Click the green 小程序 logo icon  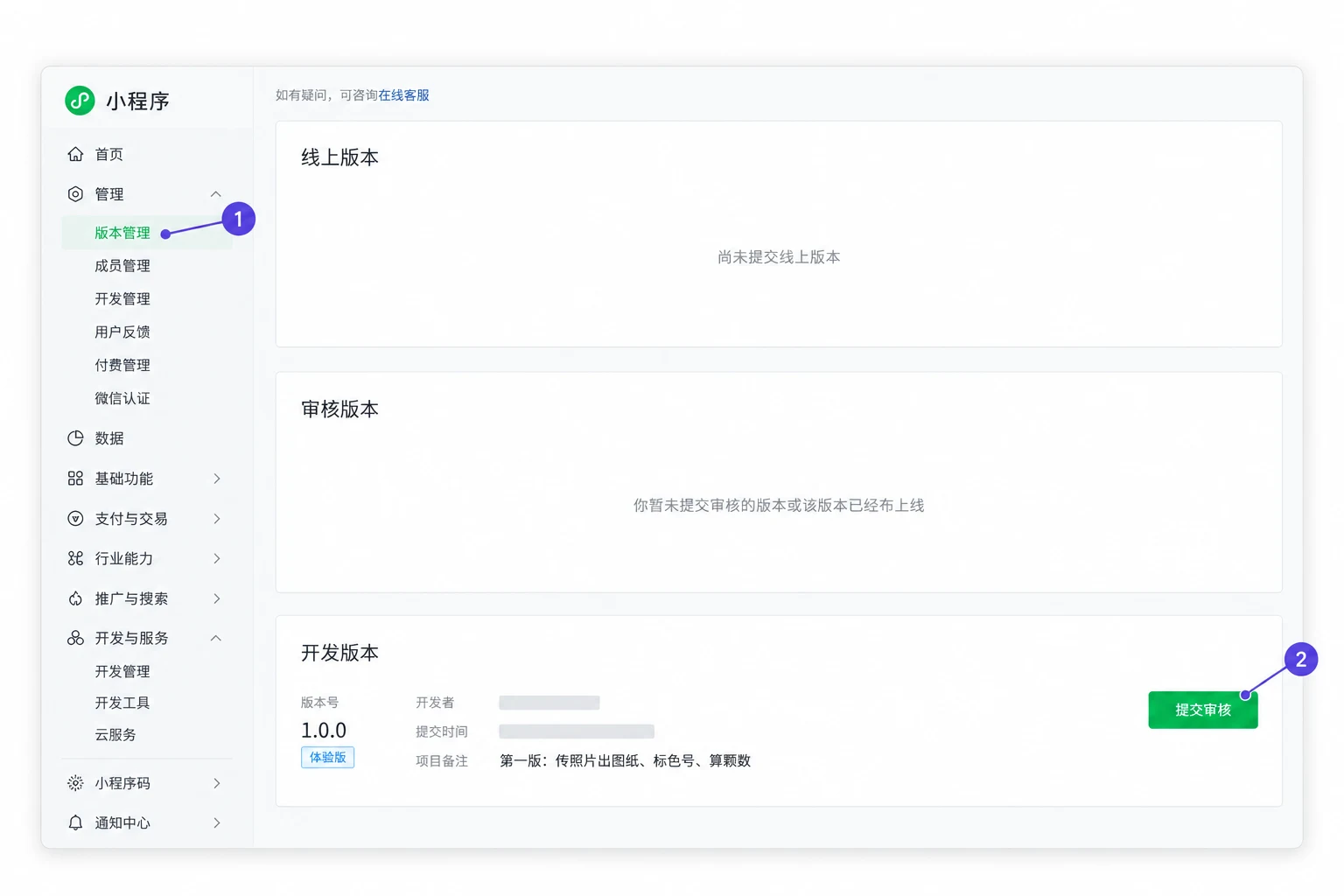(x=80, y=101)
